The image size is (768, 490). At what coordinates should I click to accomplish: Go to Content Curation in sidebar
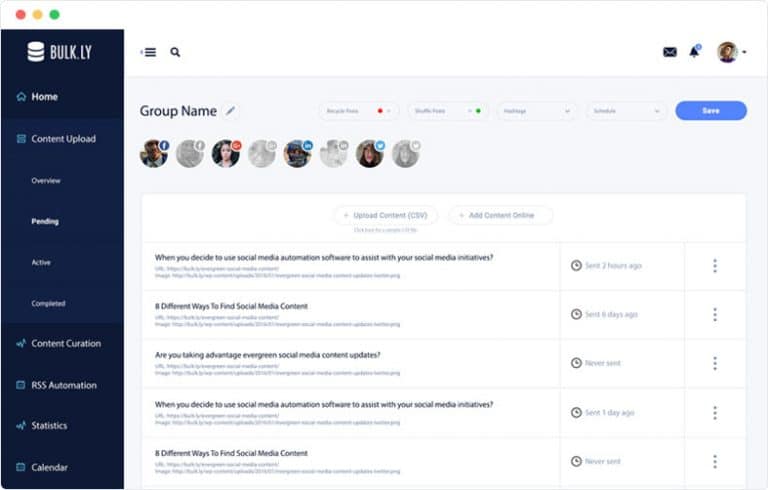(65, 343)
